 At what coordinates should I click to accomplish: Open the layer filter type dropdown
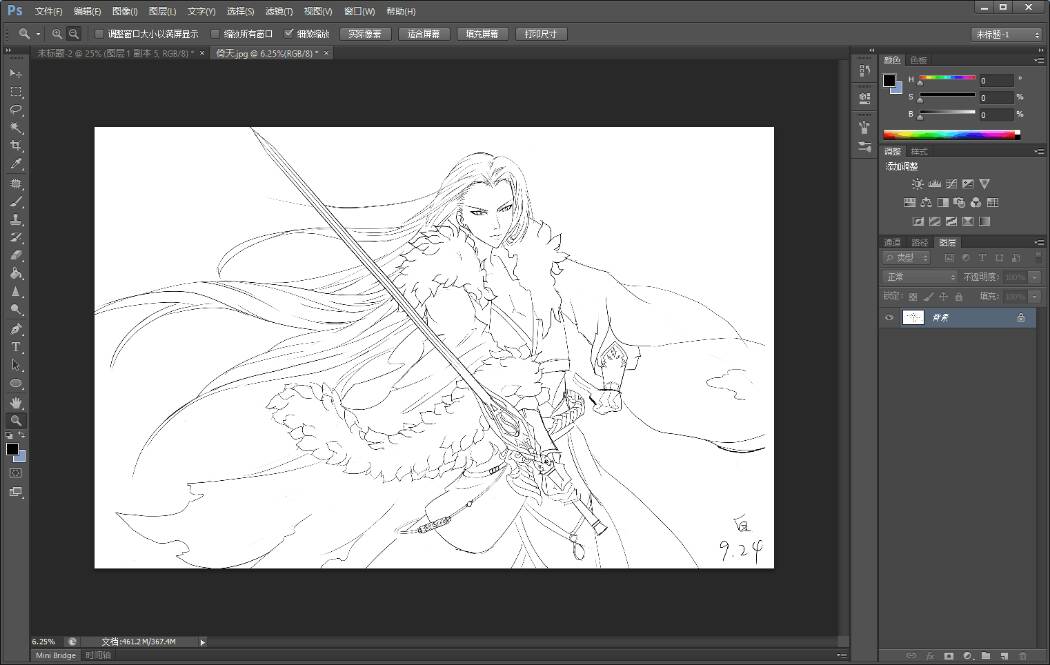click(x=906, y=258)
